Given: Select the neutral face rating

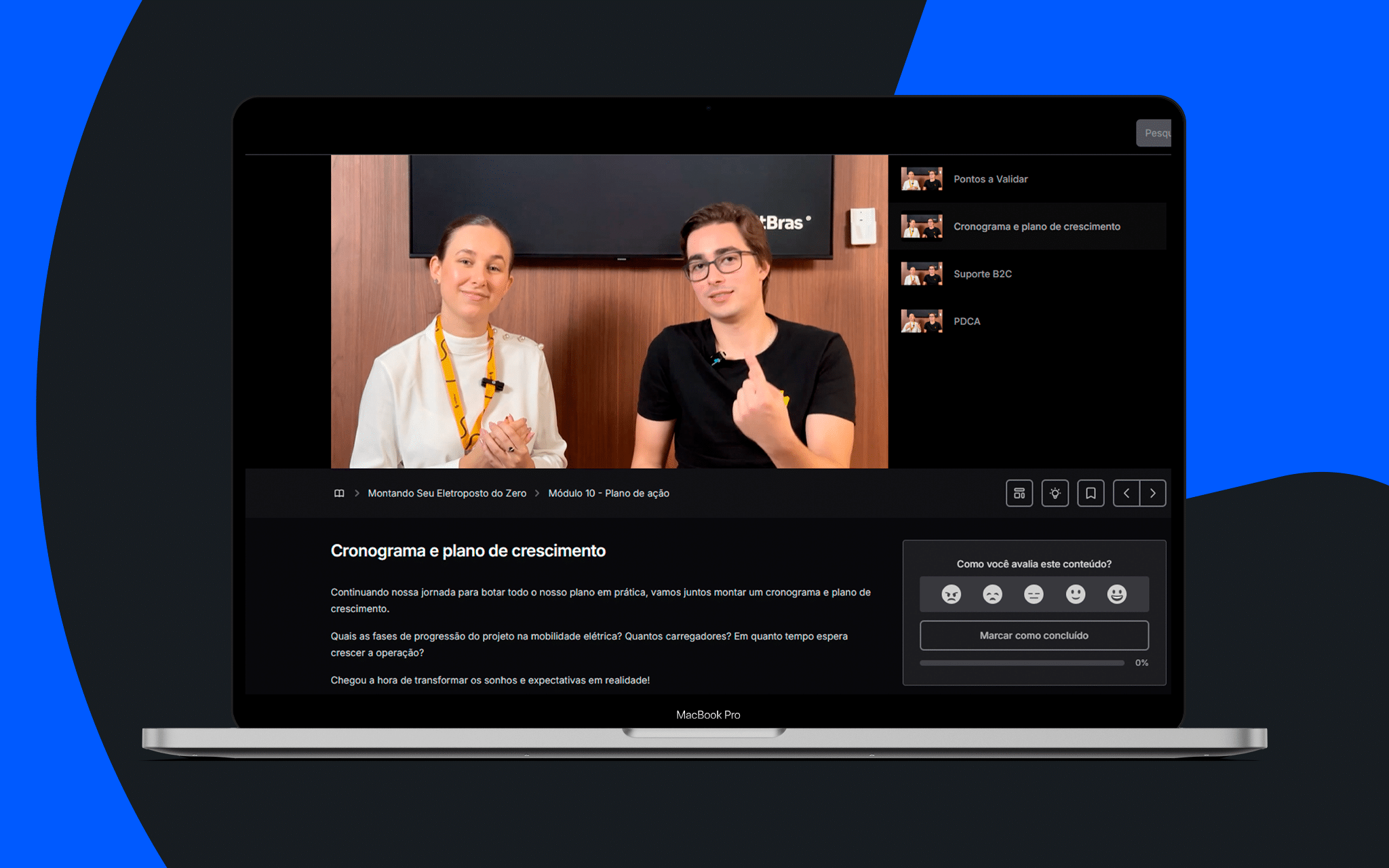Looking at the screenshot, I should click(x=1034, y=595).
